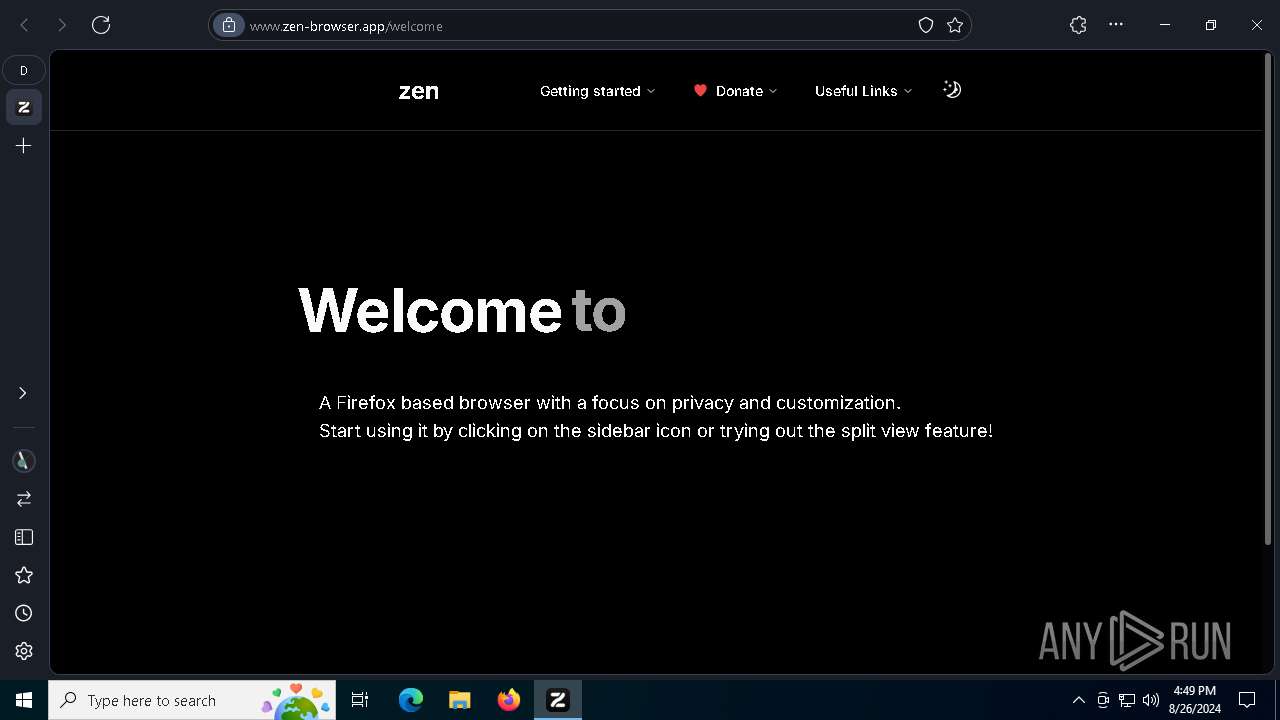
Task: Open settings gear in sidebar
Action: pos(24,651)
